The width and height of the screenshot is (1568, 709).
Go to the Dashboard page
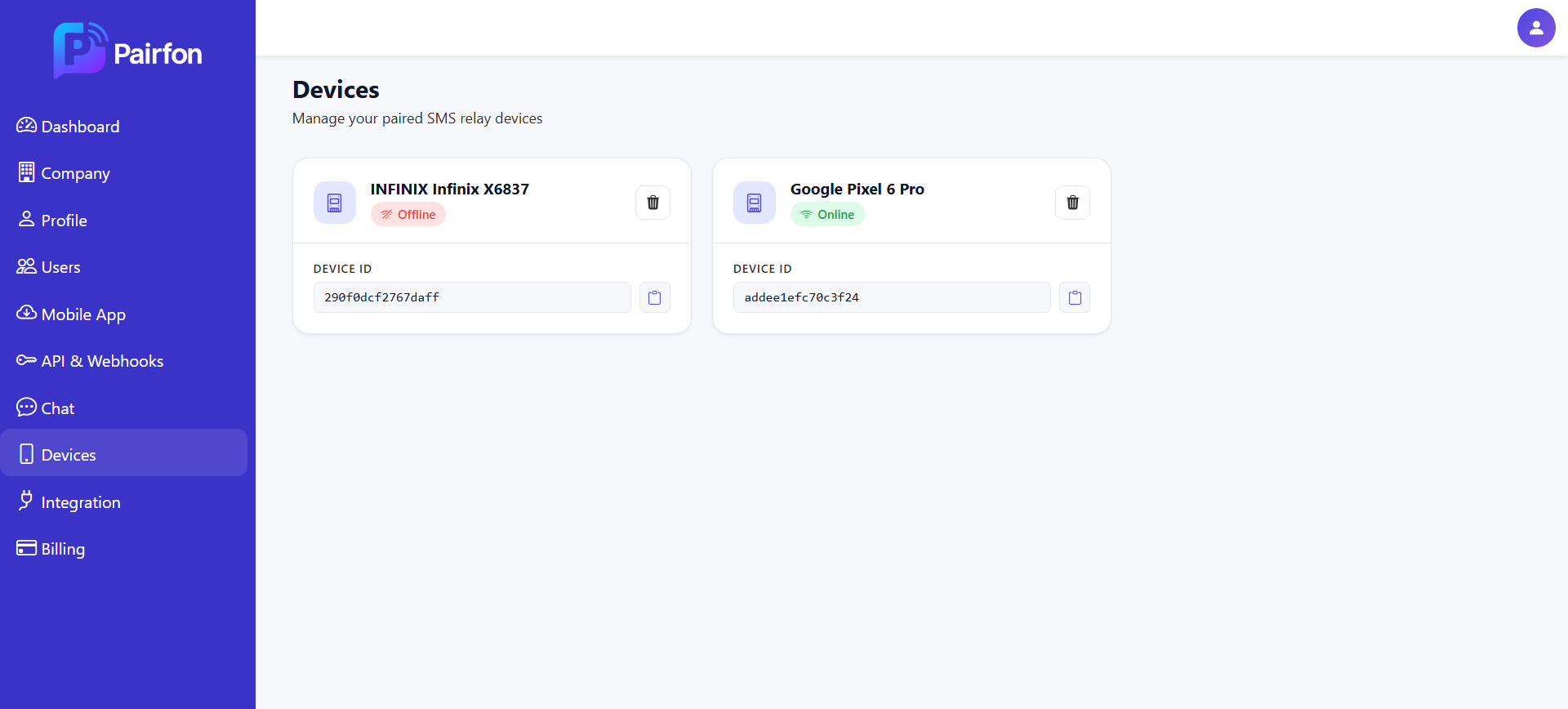[x=80, y=127]
